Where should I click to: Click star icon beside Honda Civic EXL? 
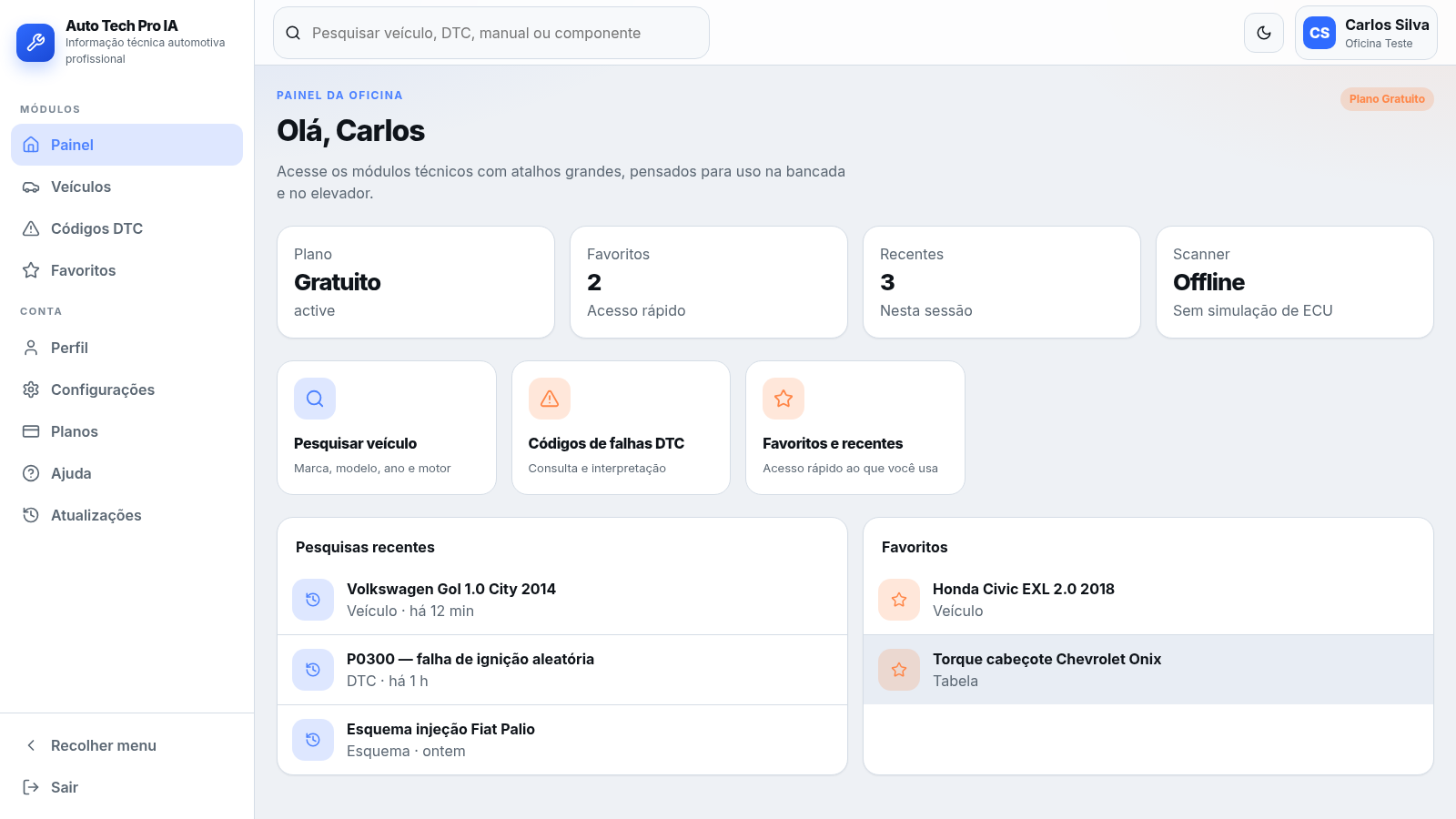(899, 600)
